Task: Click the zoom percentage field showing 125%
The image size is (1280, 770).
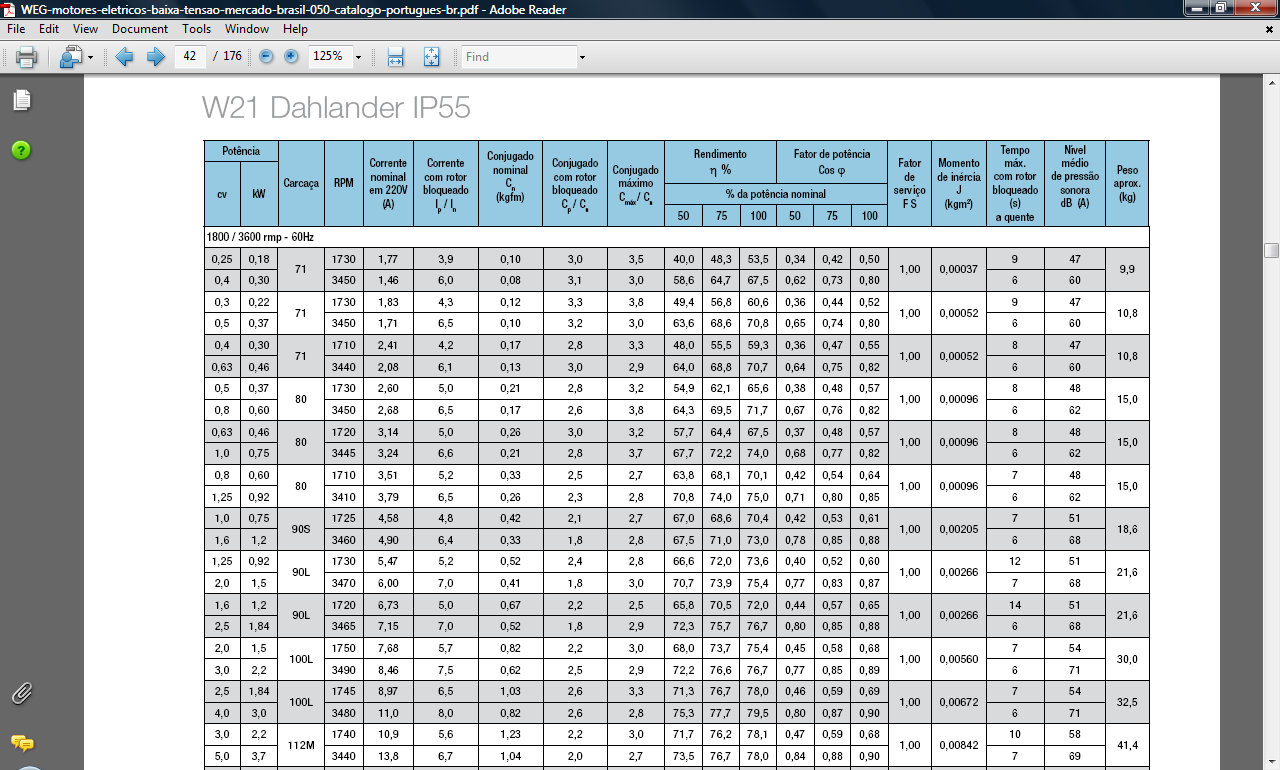Action: click(329, 57)
